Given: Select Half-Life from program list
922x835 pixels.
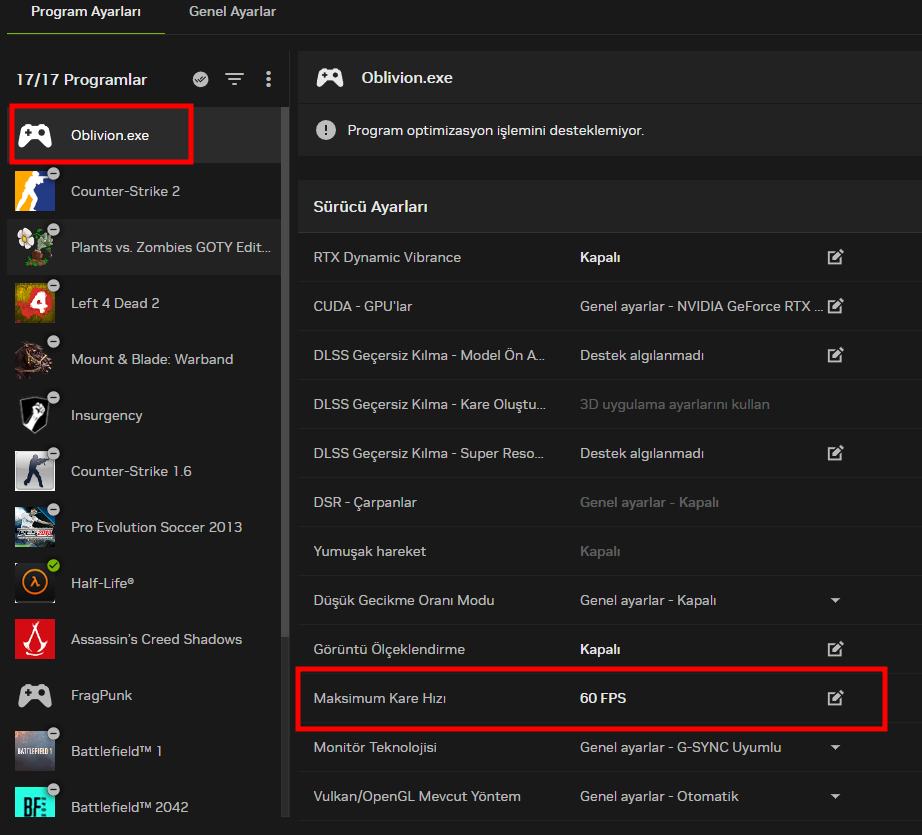Looking at the screenshot, I should pyautogui.click(x=144, y=583).
